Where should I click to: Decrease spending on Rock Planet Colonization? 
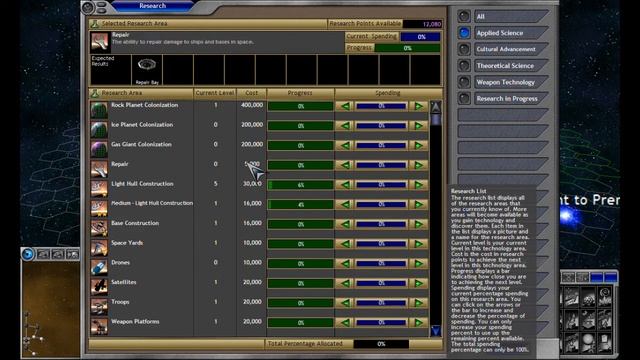click(345, 106)
